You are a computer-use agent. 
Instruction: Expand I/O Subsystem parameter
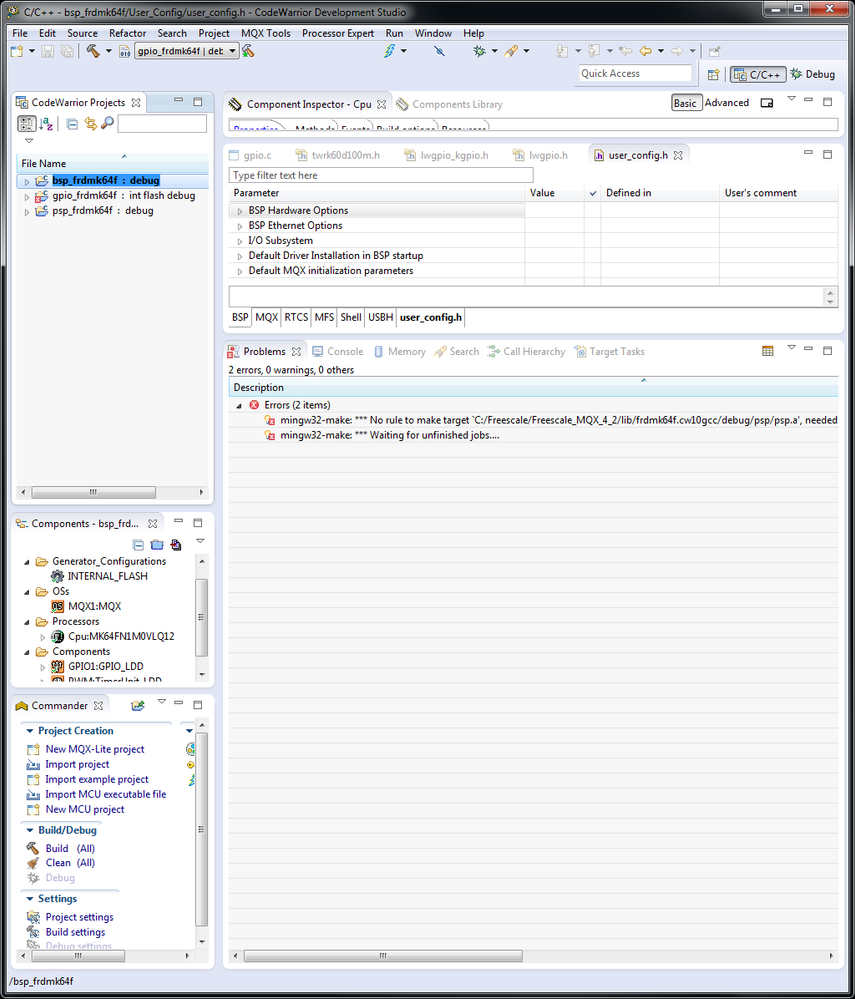point(240,241)
